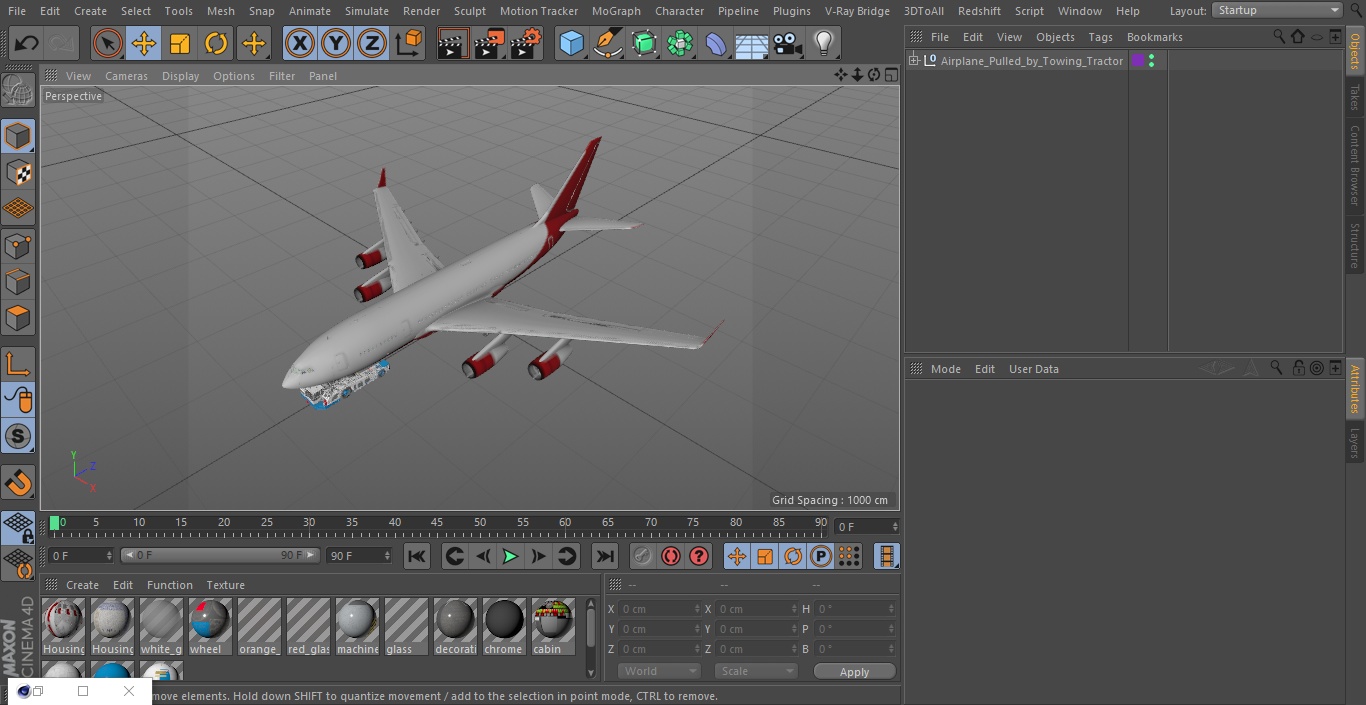
Task: Switch to Edges mode
Action: point(18,282)
